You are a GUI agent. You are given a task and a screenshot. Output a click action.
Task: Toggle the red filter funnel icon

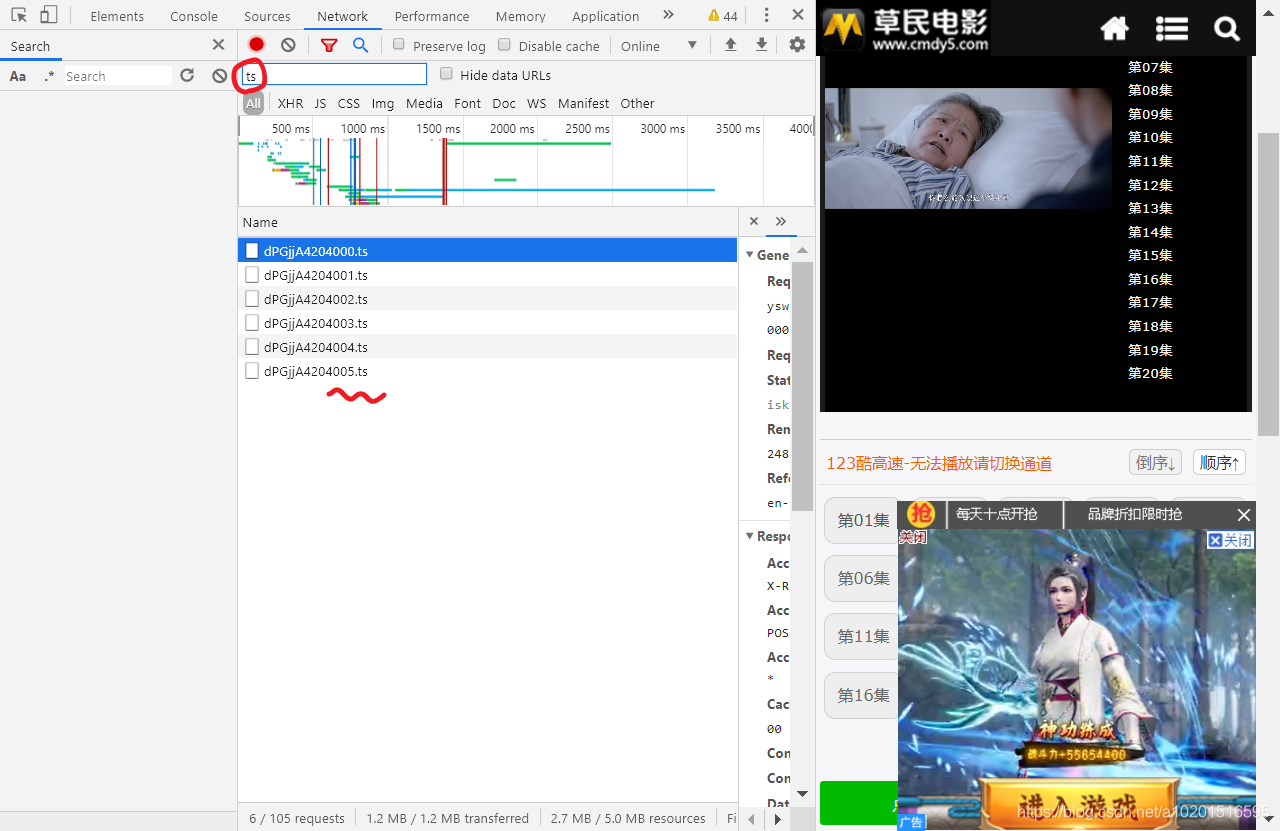click(x=328, y=45)
